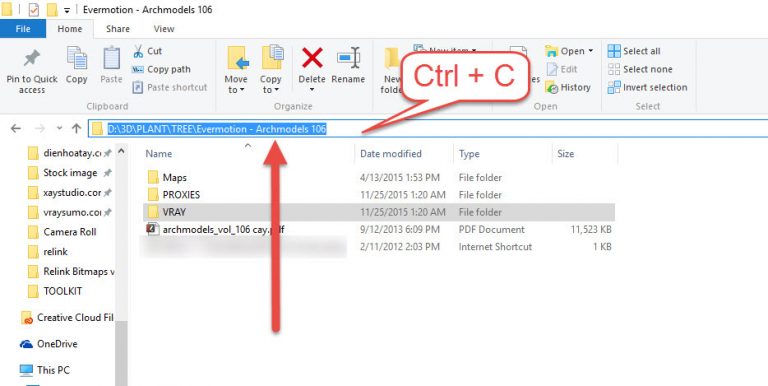Click the Pin to Quick access icon

click(32, 59)
